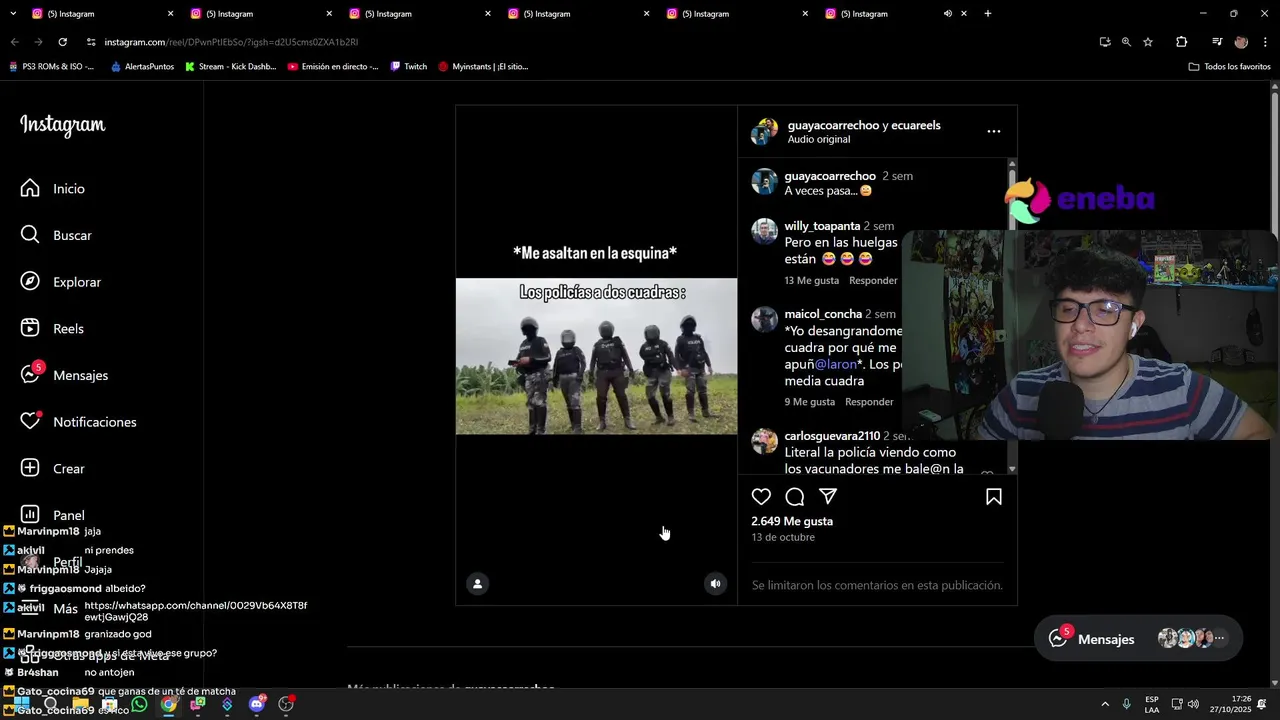
Task: View the 13 Me gusta likes
Action: pos(812,281)
